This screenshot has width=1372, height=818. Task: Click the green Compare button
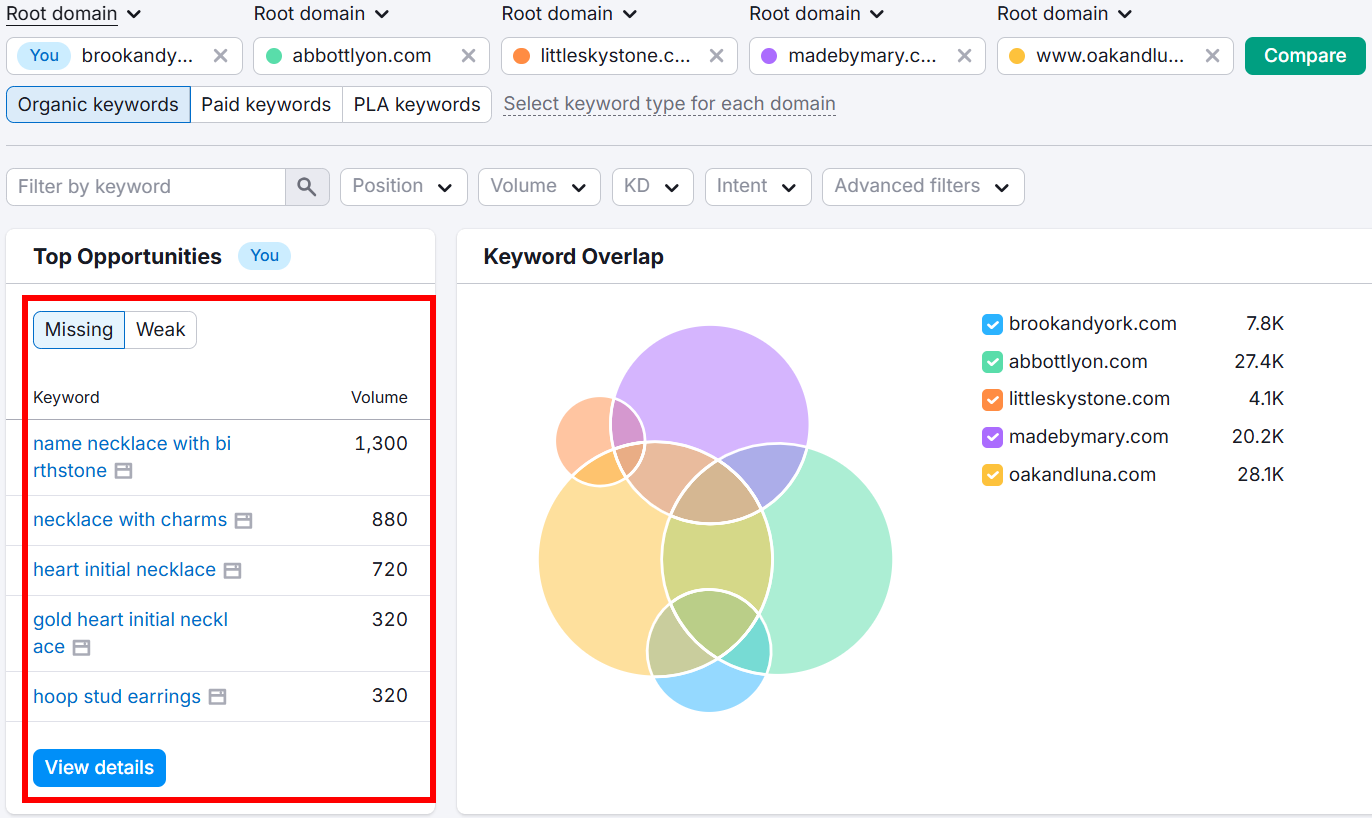point(1305,56)
